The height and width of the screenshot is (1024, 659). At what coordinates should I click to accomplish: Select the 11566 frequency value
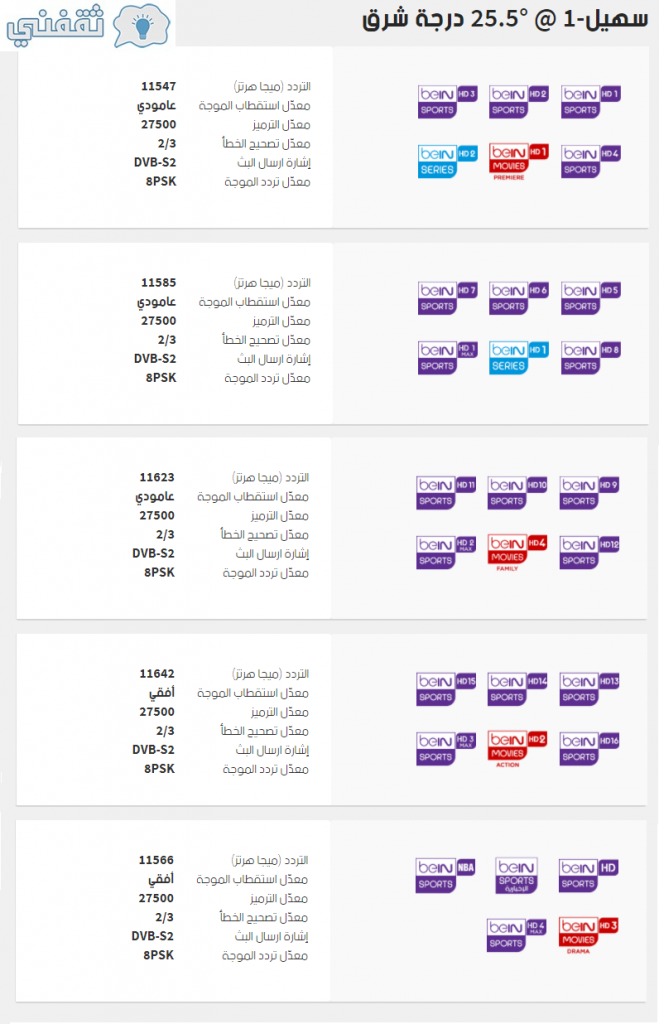[156, 860]
